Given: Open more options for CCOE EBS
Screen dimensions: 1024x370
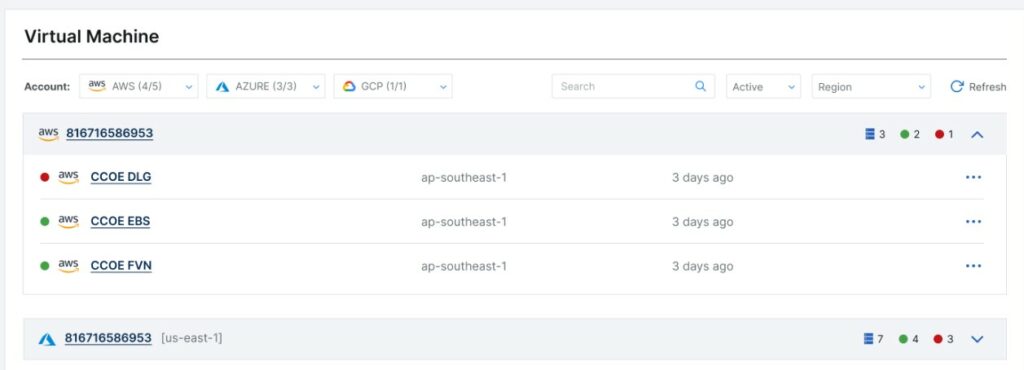Looking at the screenshot, I should click(x=973, y=222).
